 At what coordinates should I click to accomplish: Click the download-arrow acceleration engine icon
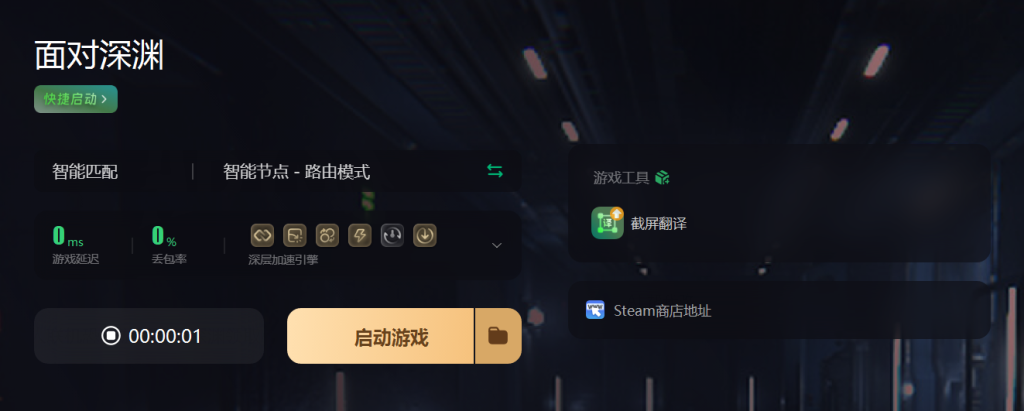[x=425, y=235]
